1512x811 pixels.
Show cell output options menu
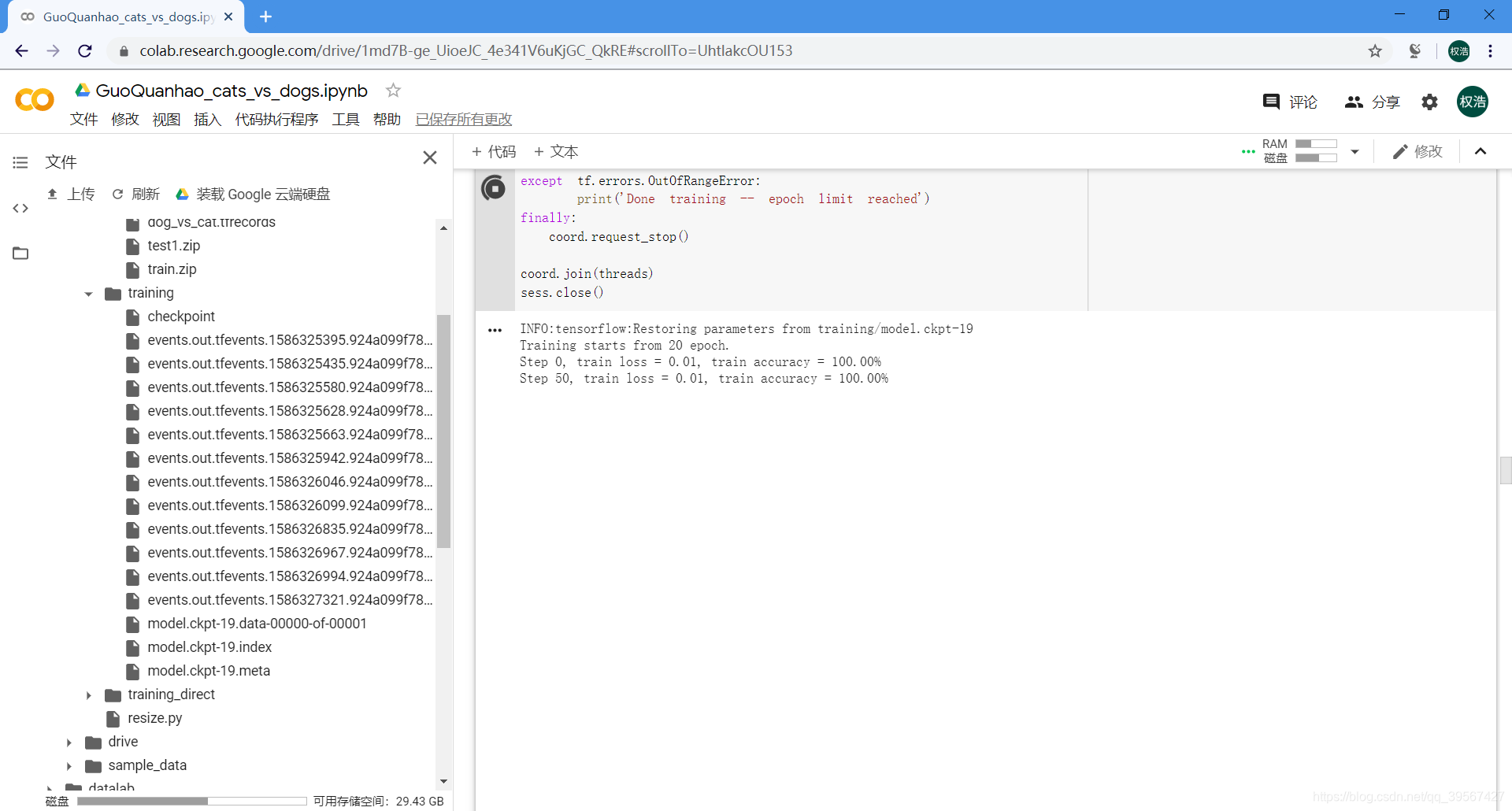[x=495, y=330]
